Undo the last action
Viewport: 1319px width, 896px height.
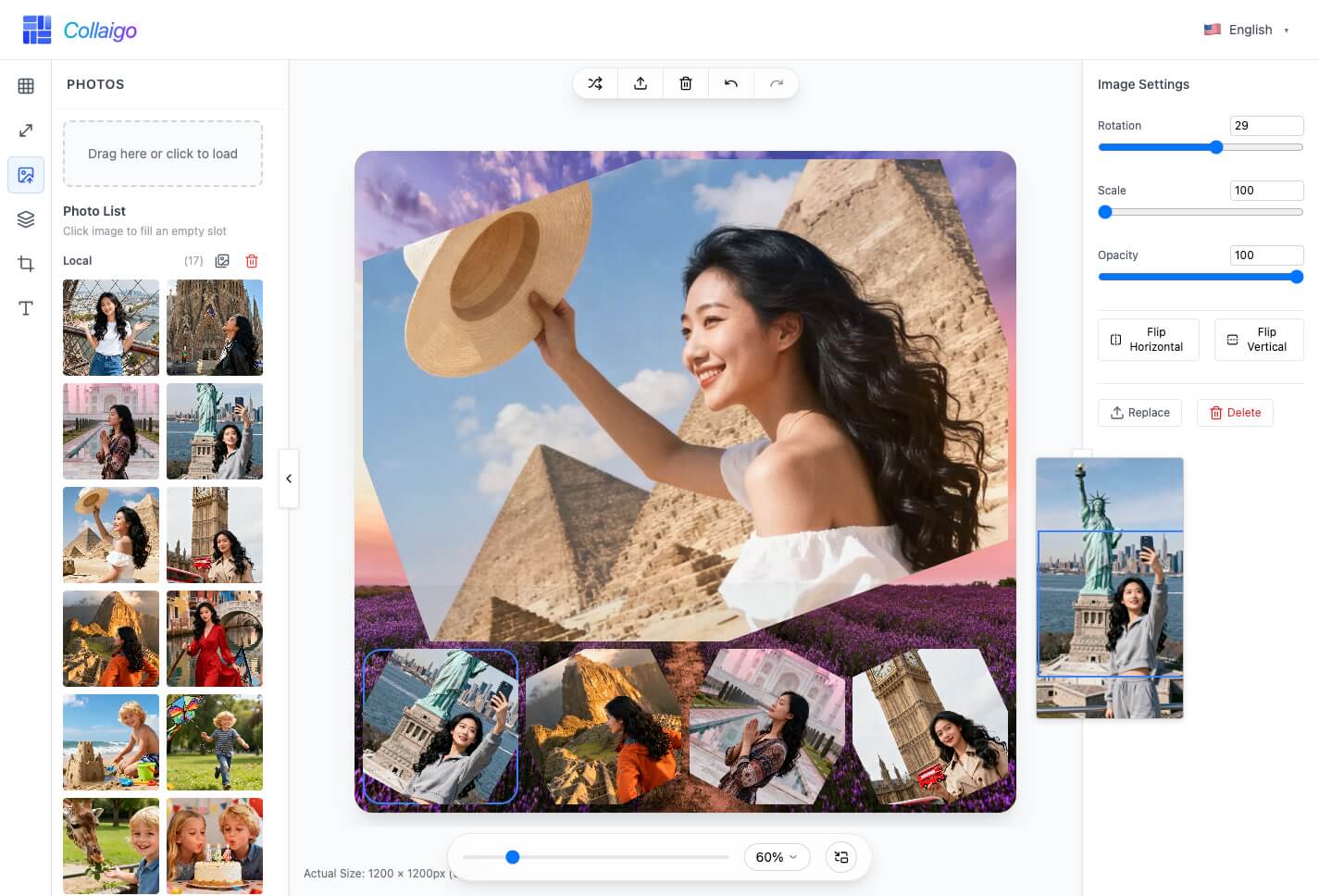(x=730, y=82)
